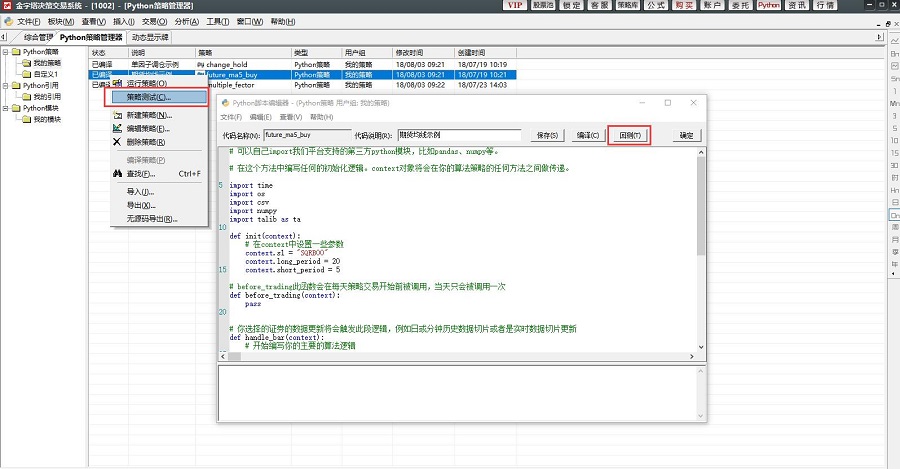The height and width of the screenshot is (469, 900).
Task: Choose 查找(F)... in context menu
Action: (x=159, y=173)
